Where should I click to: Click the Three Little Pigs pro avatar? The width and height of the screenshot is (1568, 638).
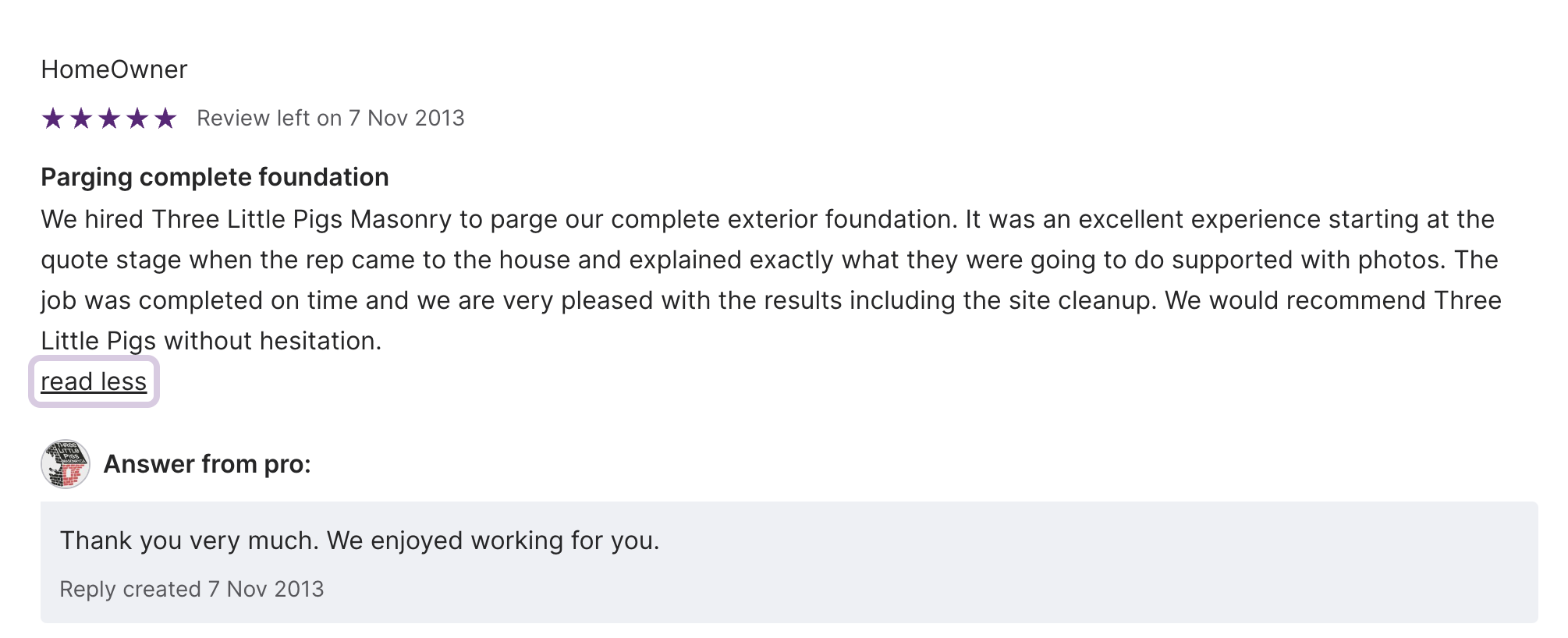[66, 464]
